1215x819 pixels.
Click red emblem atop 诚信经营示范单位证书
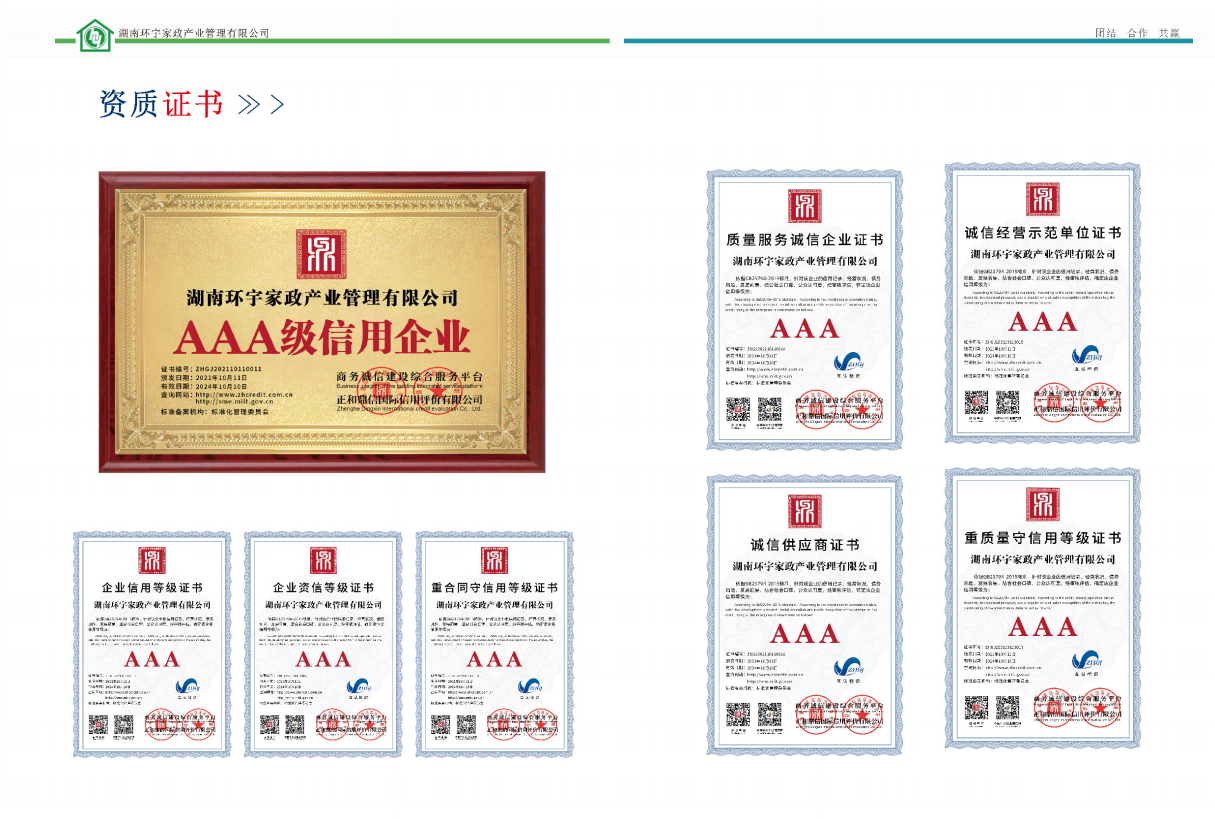(1042, 199)
